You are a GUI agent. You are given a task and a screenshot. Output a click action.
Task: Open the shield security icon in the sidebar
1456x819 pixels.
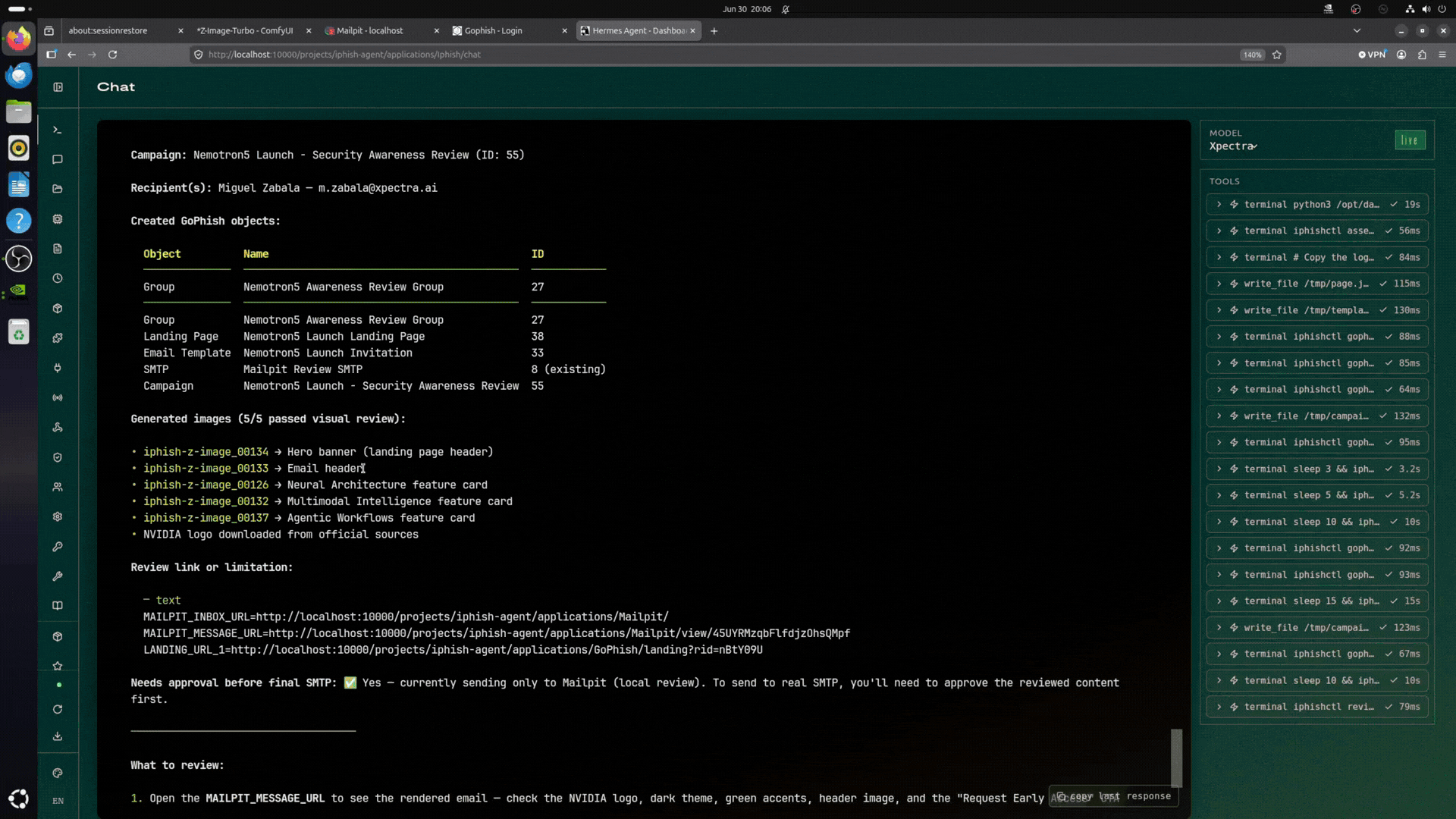(58, 457)
